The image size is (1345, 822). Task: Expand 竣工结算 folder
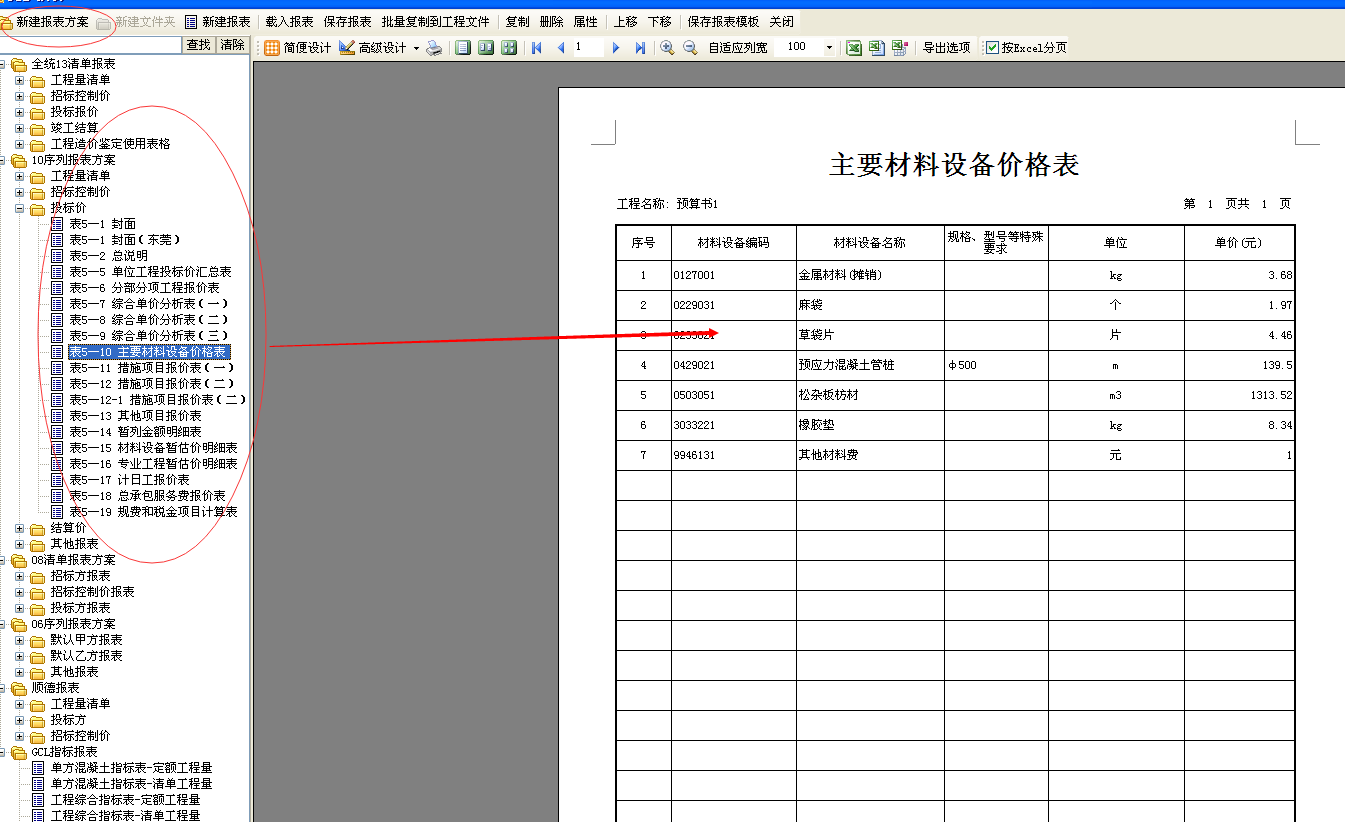(x=19, y=128)
